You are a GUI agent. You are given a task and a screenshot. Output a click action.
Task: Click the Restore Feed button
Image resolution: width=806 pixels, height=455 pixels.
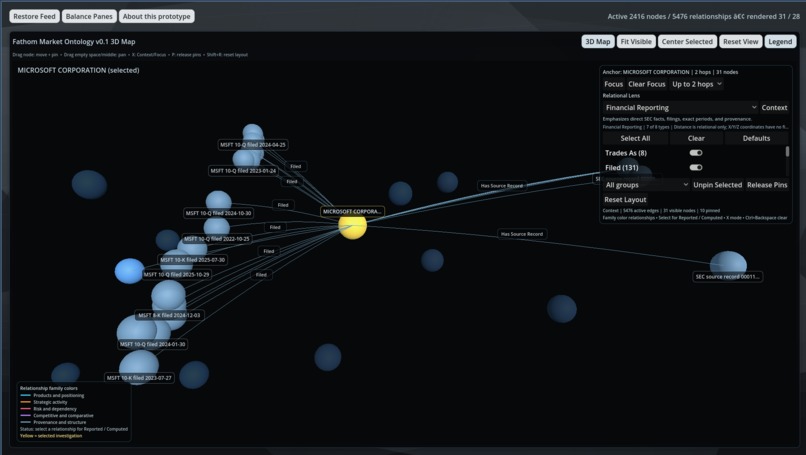click(x=34, y=16)
